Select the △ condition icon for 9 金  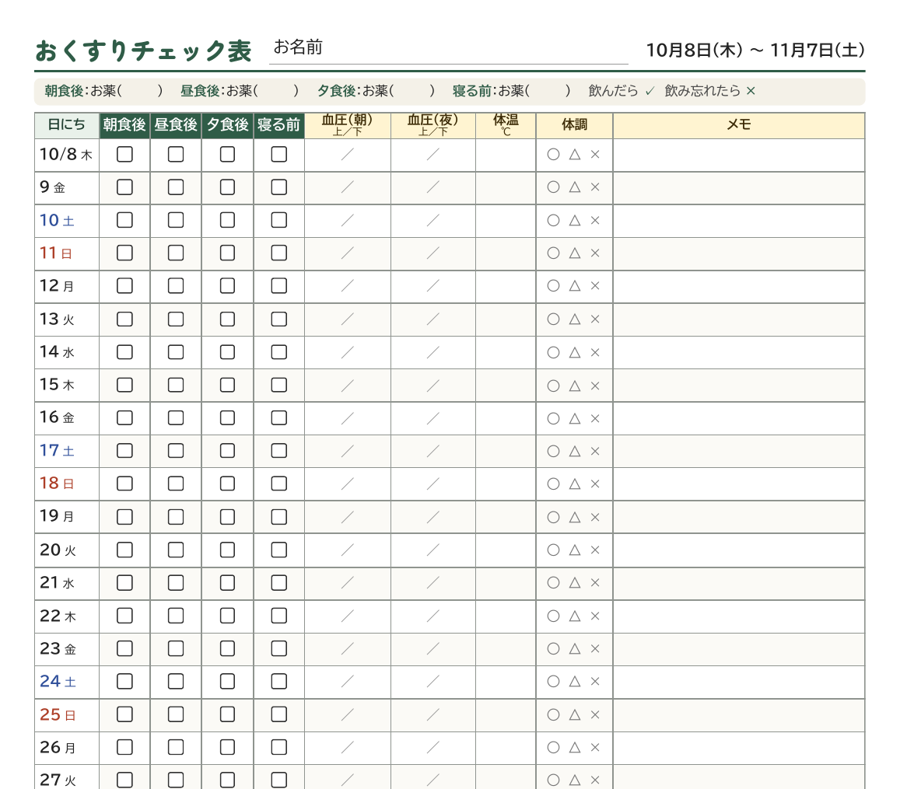[575, 187]
